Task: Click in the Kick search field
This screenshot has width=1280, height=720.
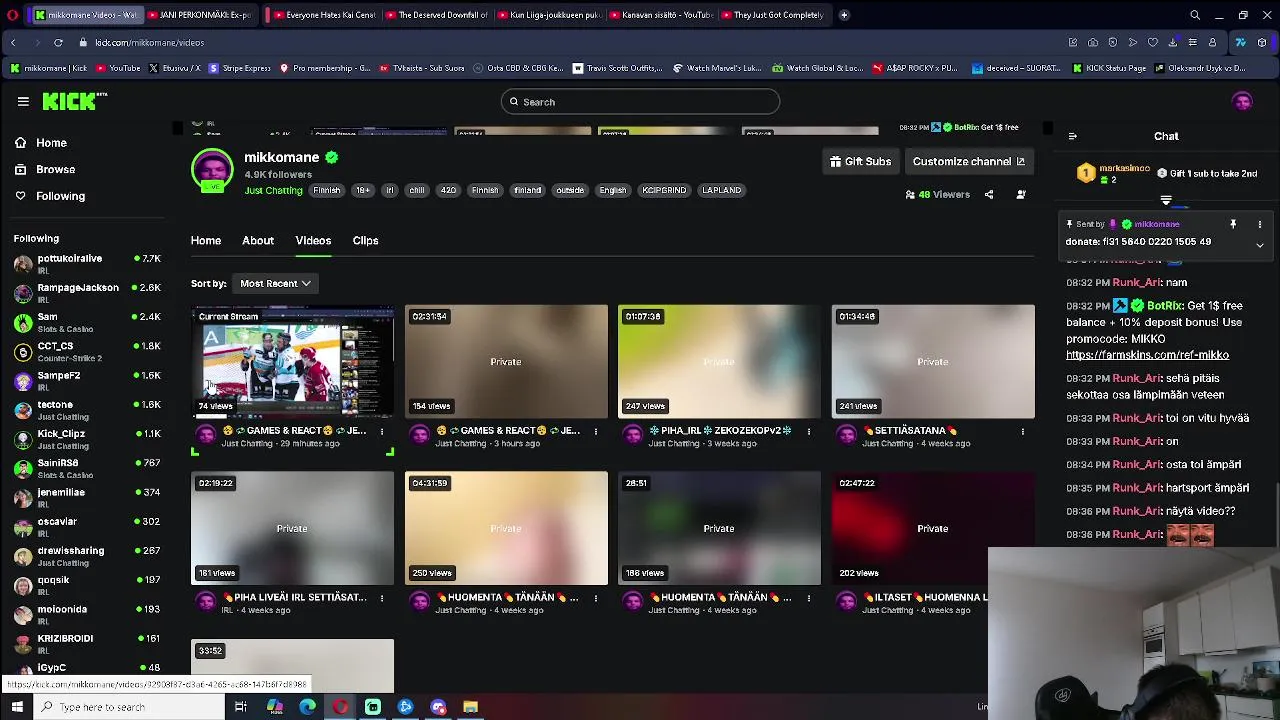Action: (640, 101)
